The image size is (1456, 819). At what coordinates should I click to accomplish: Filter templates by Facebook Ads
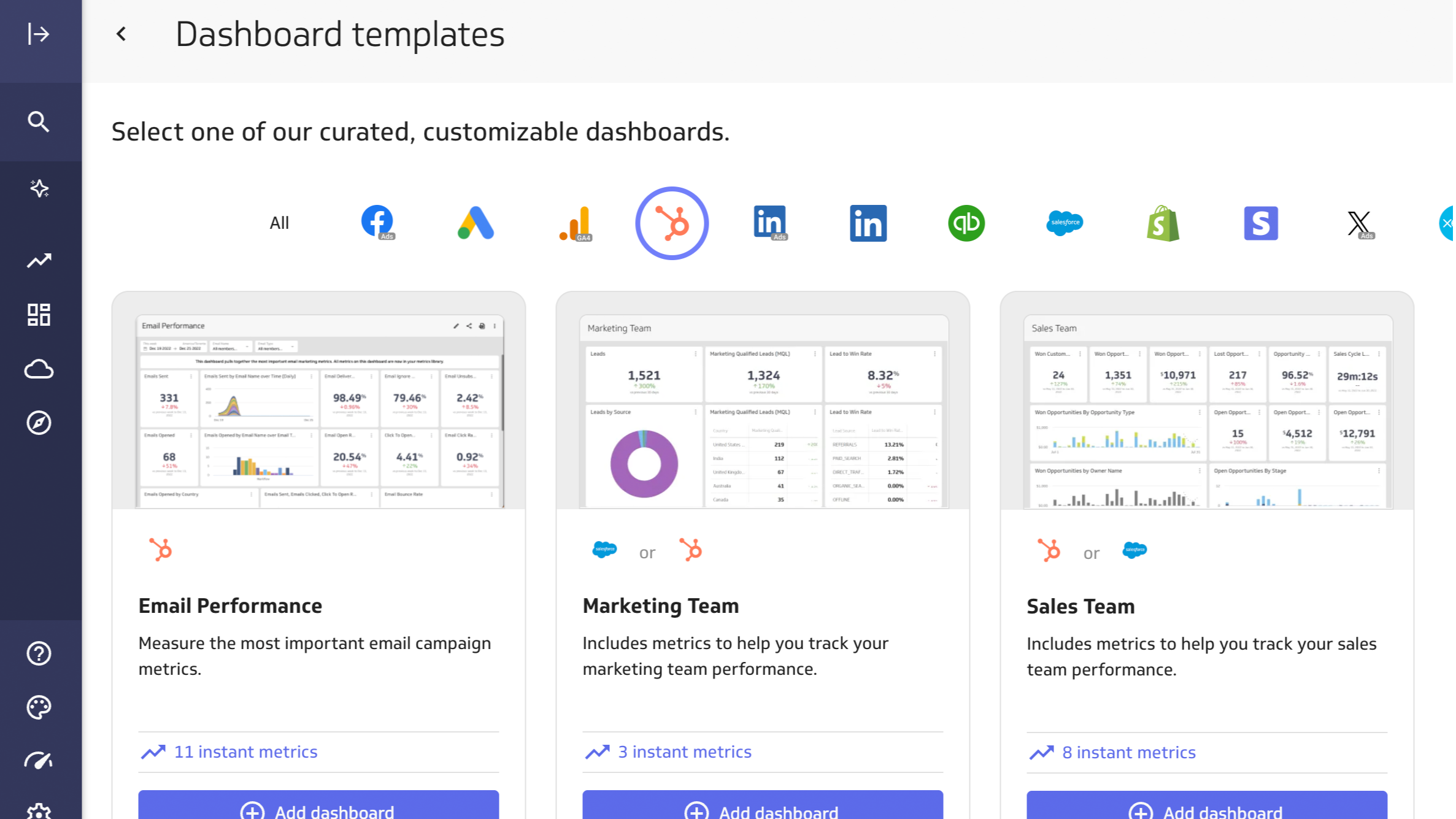(377, 223)
